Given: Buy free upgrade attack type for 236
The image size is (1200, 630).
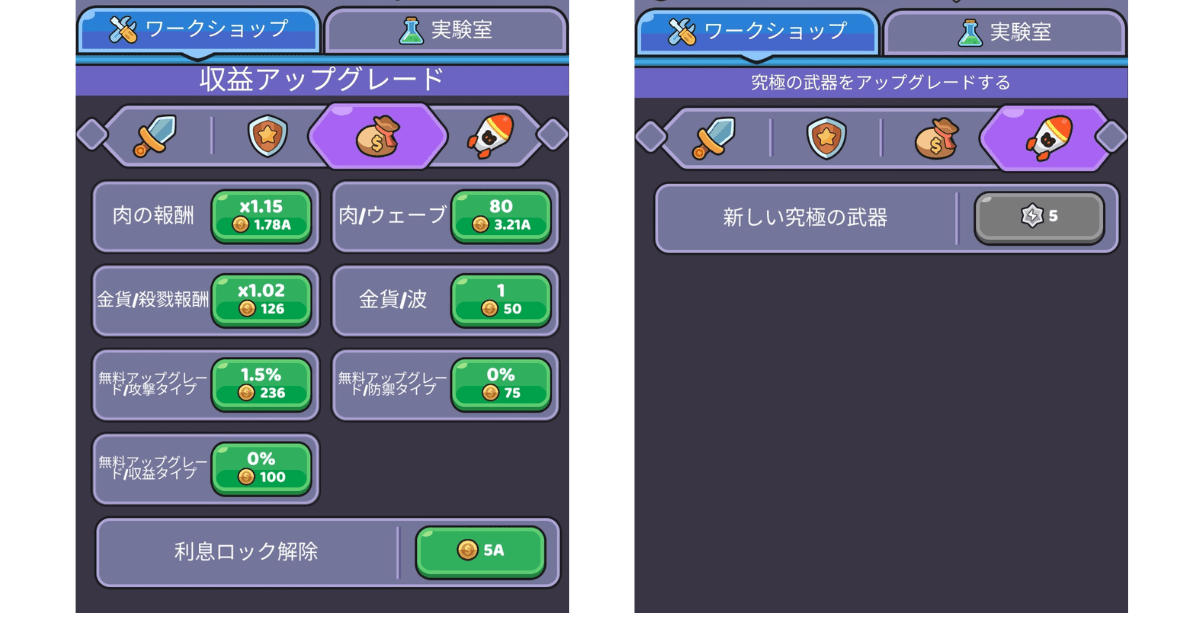Looking at the screenshot, I should click(261, 384).
